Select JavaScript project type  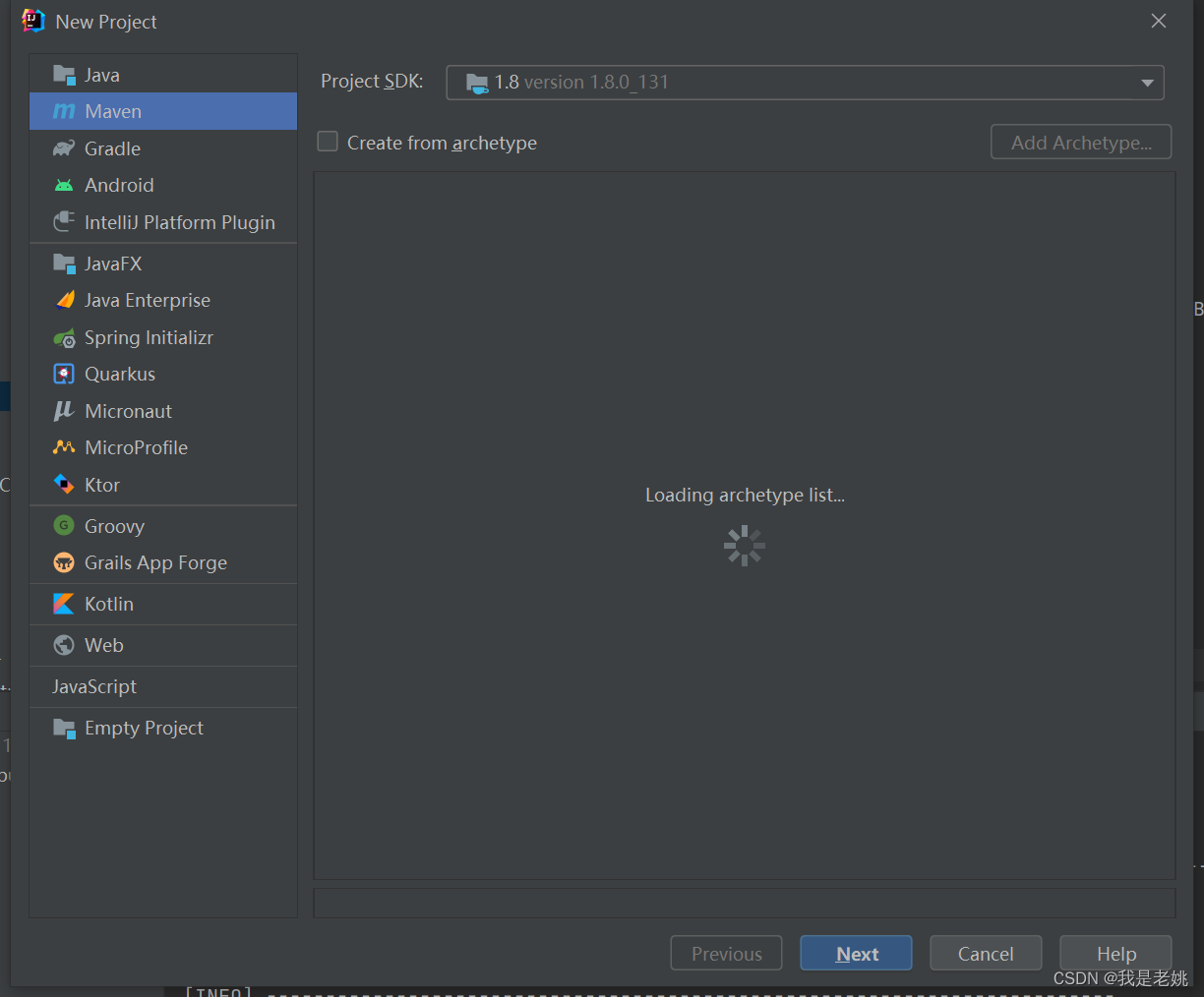pos(163,686)
